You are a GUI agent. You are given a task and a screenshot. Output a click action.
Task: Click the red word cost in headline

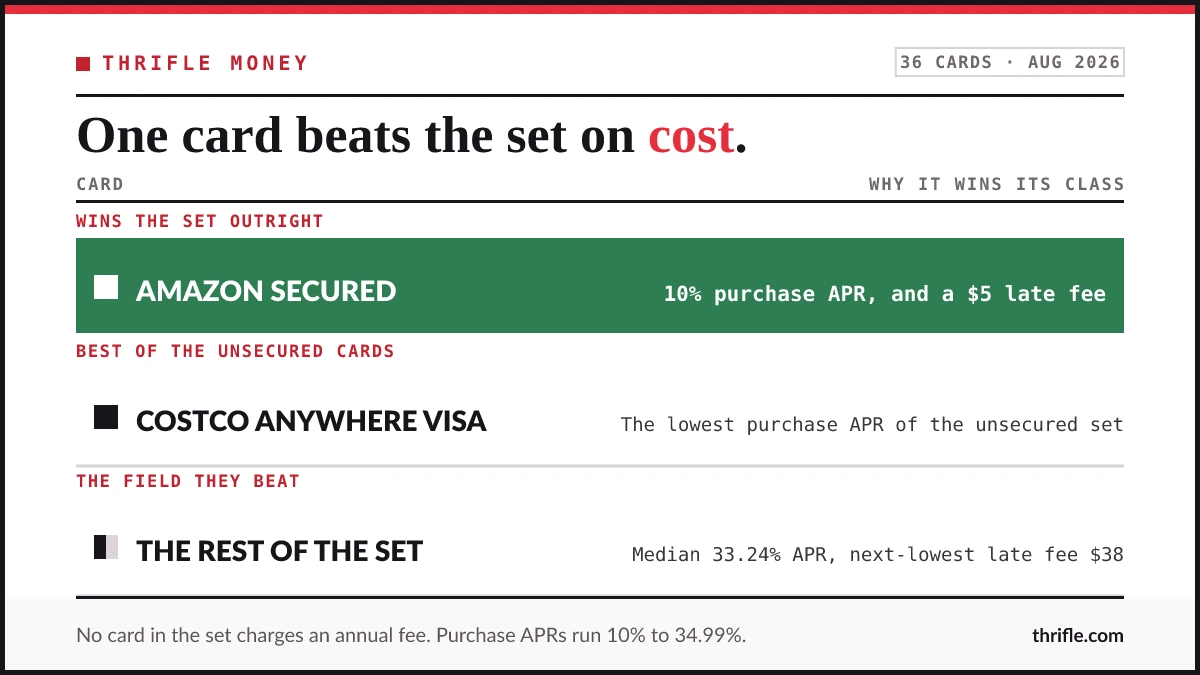[x=691, y=136]
